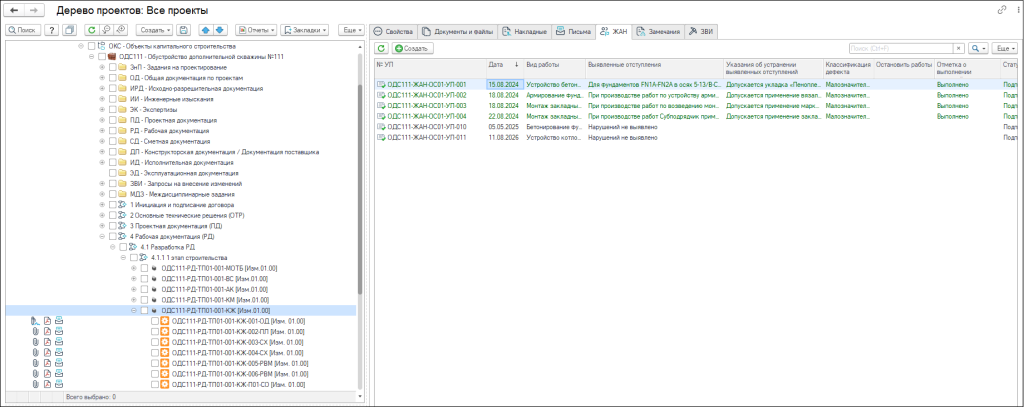The height and width of the screenshot is (407, 1024).
Task: Click paperclip icon for КЖ-002-ПП row
Action: (35, 331)
